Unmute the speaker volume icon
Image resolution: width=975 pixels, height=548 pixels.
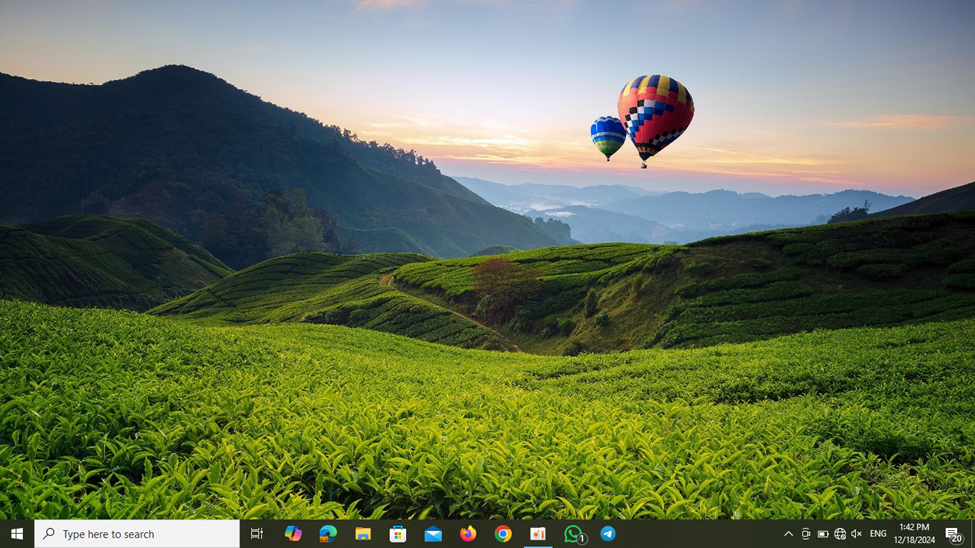pos(856,534)
